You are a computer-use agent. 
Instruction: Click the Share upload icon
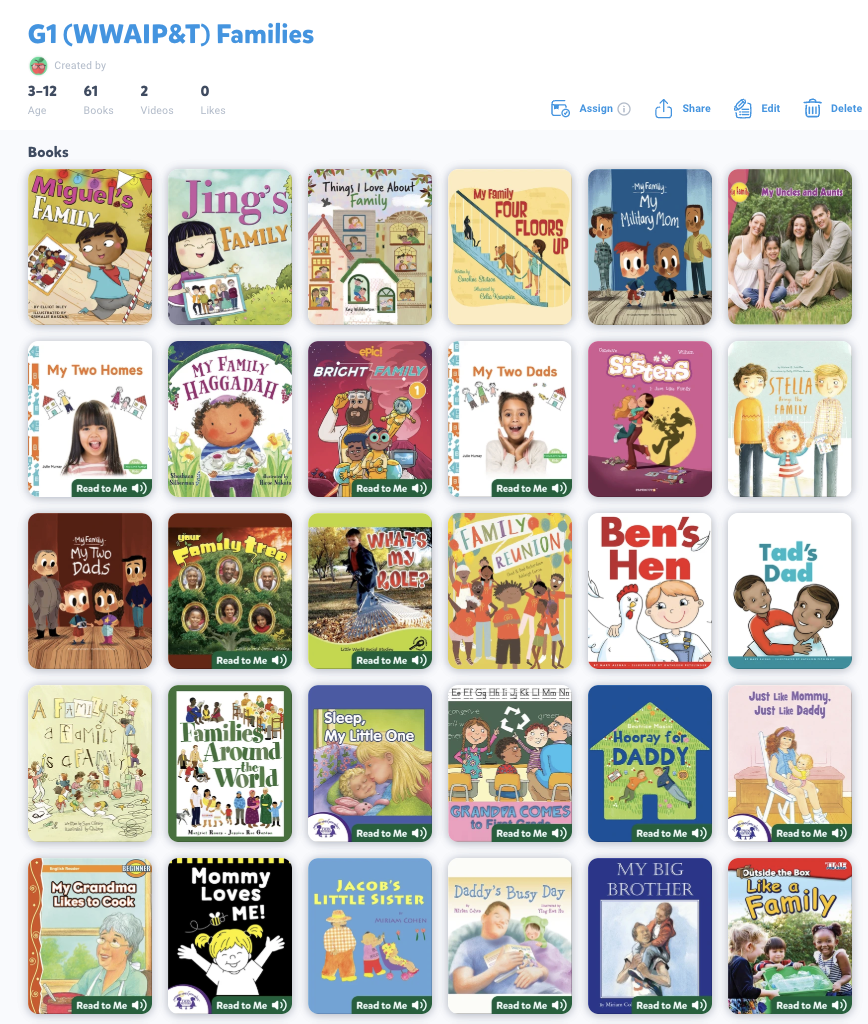pyautogui.click(x=663, y=108)
